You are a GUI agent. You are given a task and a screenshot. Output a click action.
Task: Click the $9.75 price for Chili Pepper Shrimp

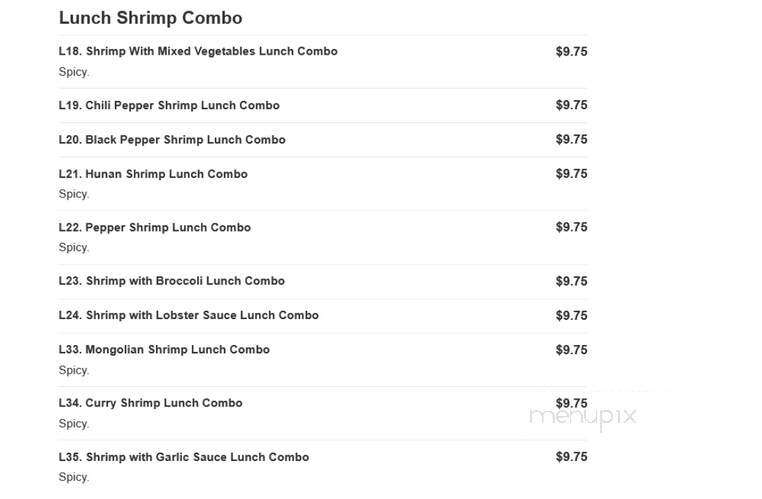tap(572, 105)
